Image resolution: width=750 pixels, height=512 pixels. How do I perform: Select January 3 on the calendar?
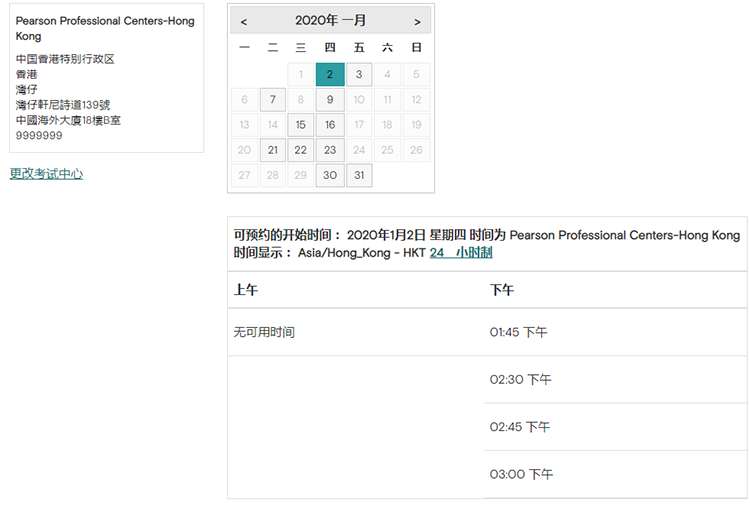(359, 74)
